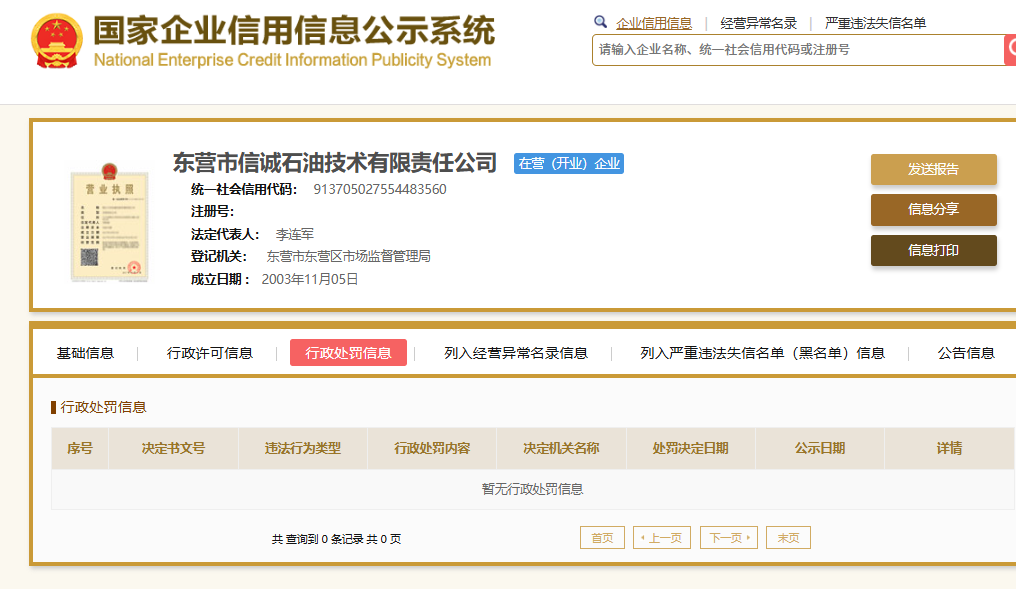Focus the enterprise name search field

pos(798,50)
